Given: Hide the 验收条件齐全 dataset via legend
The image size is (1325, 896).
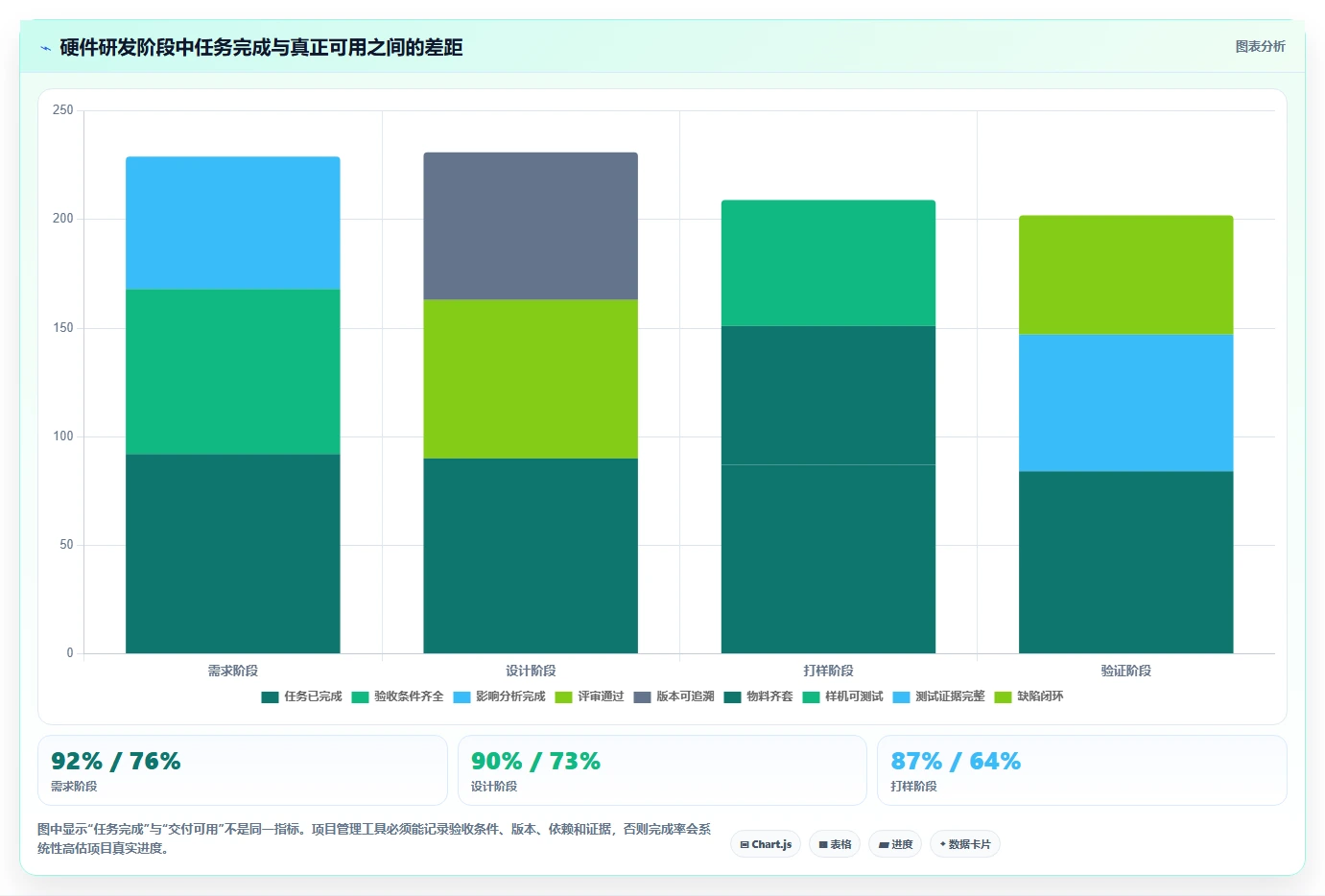Looking at the screenshot, I should tap(397, 696).
